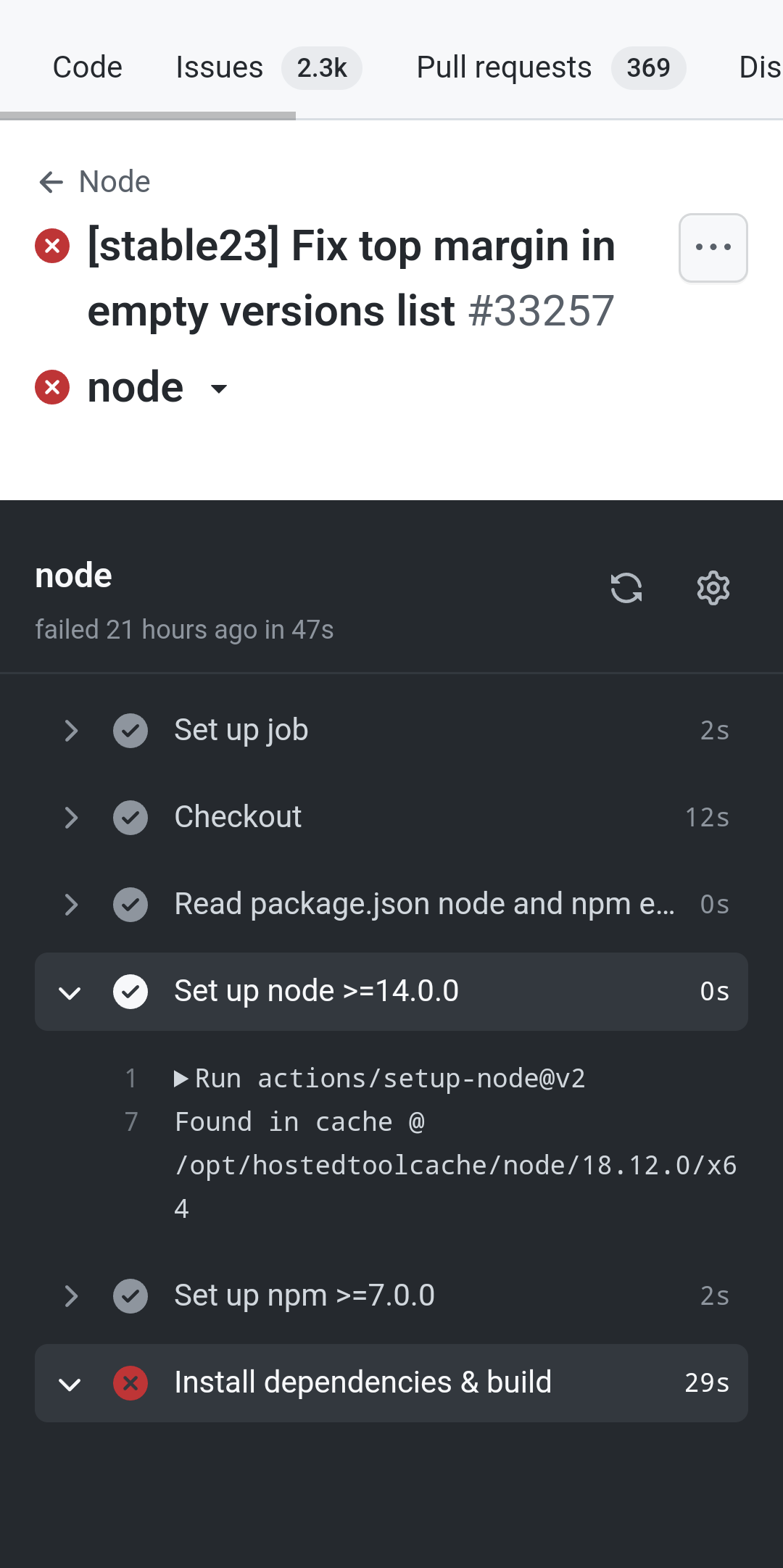
Task: Click the back arrow to return to Node
Action: pos(50,182)
